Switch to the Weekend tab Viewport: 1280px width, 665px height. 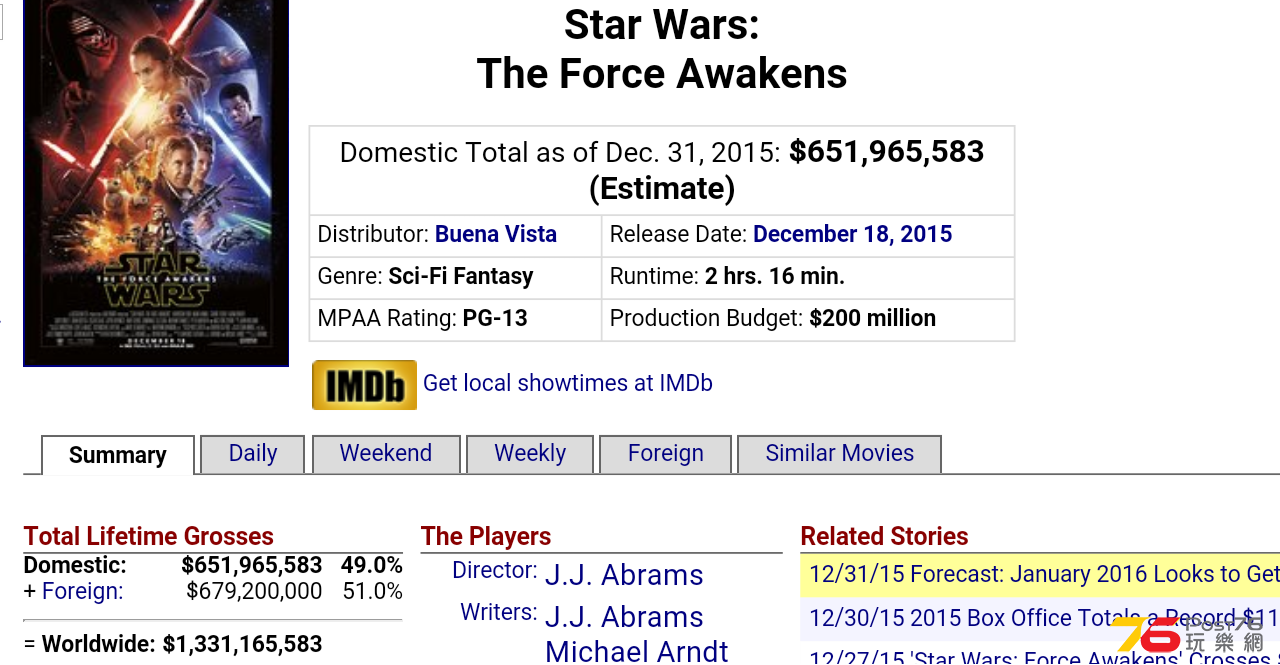click(x=386, y=454)
